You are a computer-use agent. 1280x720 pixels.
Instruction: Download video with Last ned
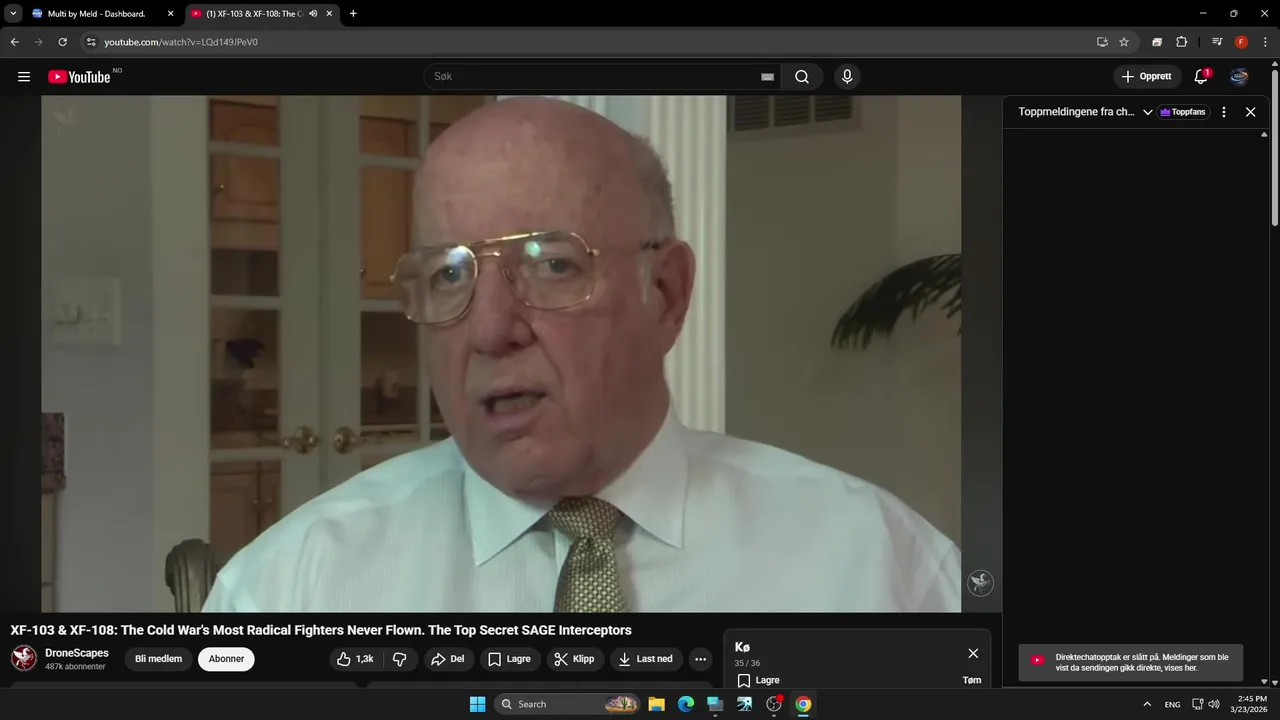[646, 659]
